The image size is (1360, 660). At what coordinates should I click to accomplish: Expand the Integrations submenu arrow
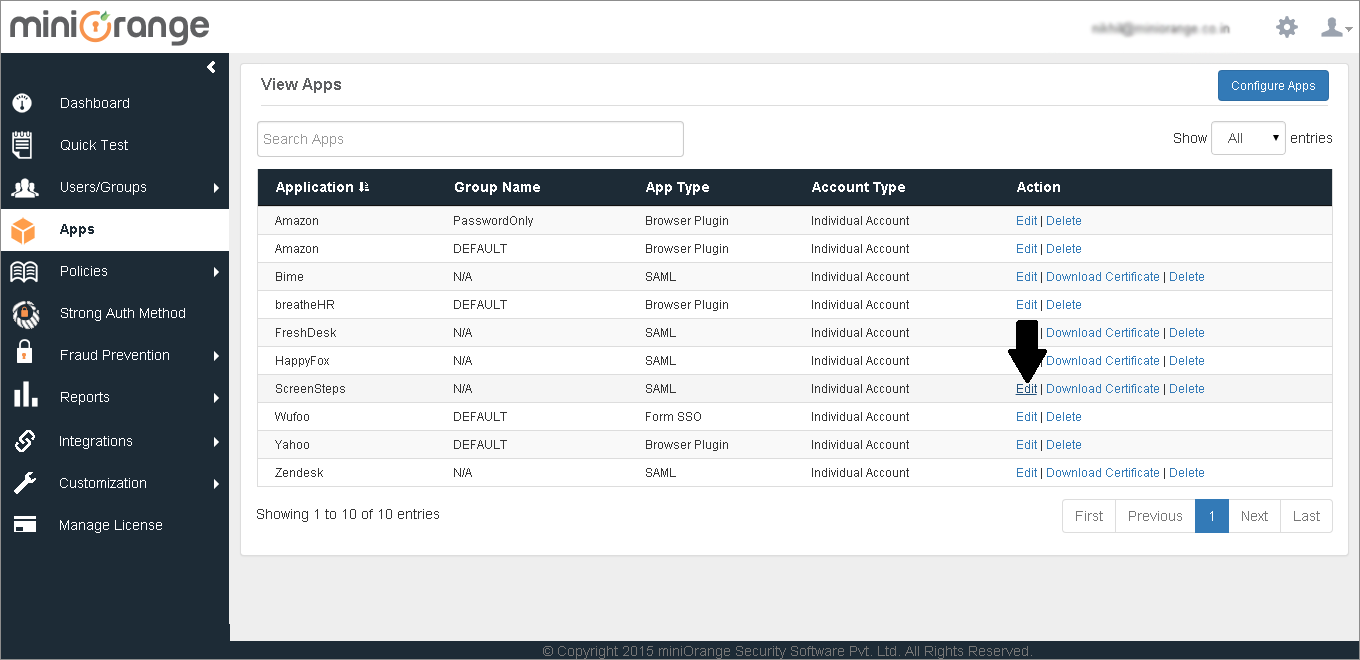click(x=216, y=441)
